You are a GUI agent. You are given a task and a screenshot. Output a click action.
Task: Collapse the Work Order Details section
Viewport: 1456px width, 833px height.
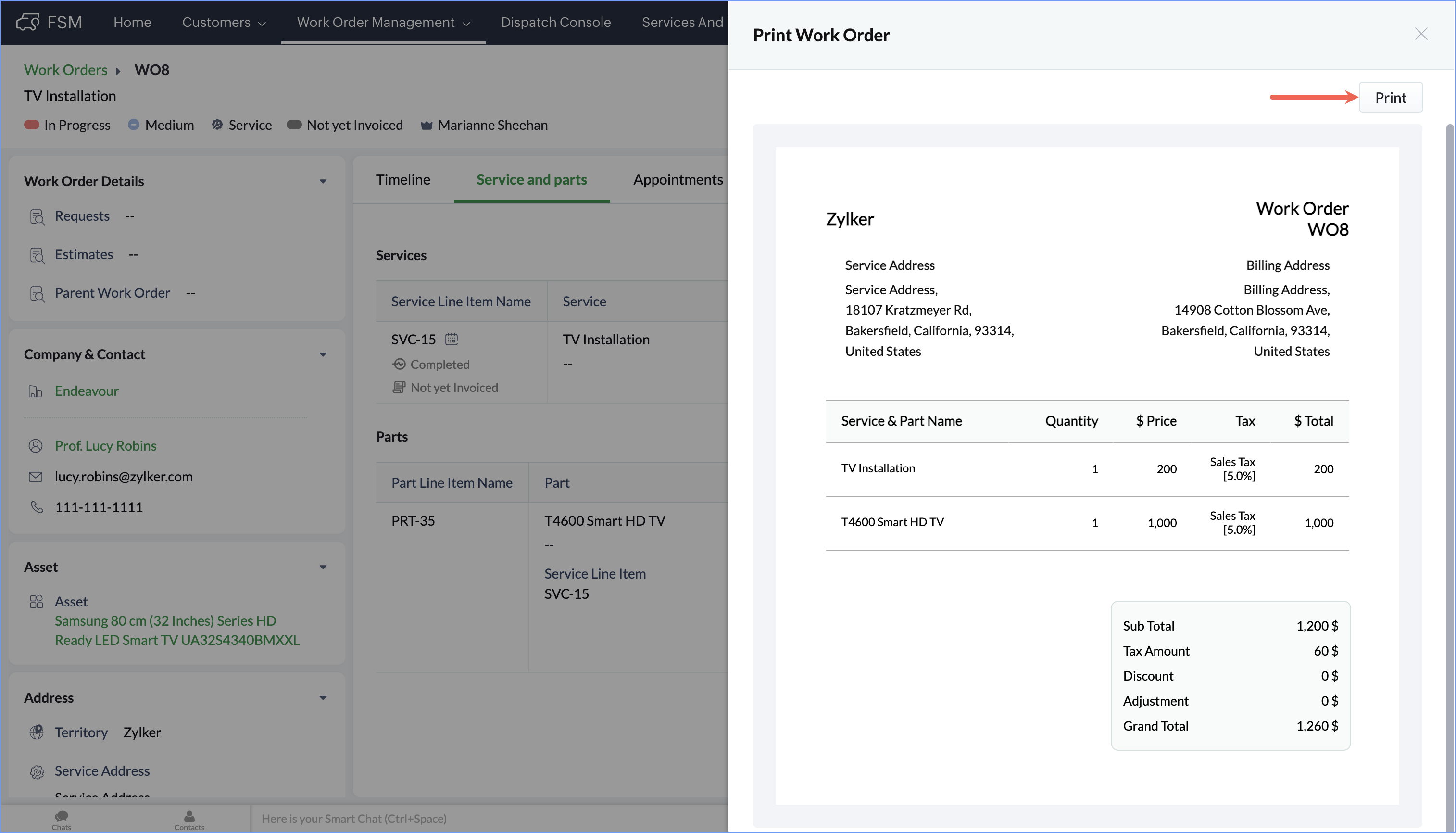323,181
